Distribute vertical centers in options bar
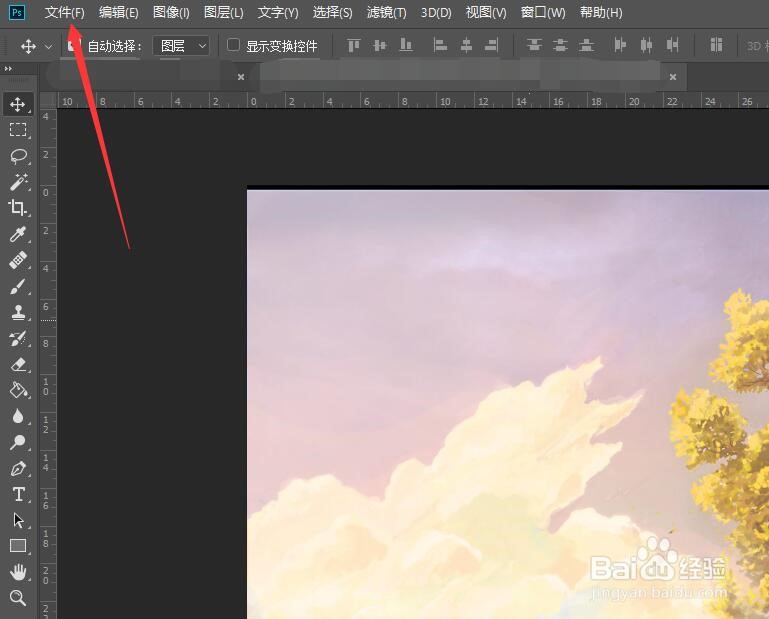 pyautogui.click(x=560, y=46)
